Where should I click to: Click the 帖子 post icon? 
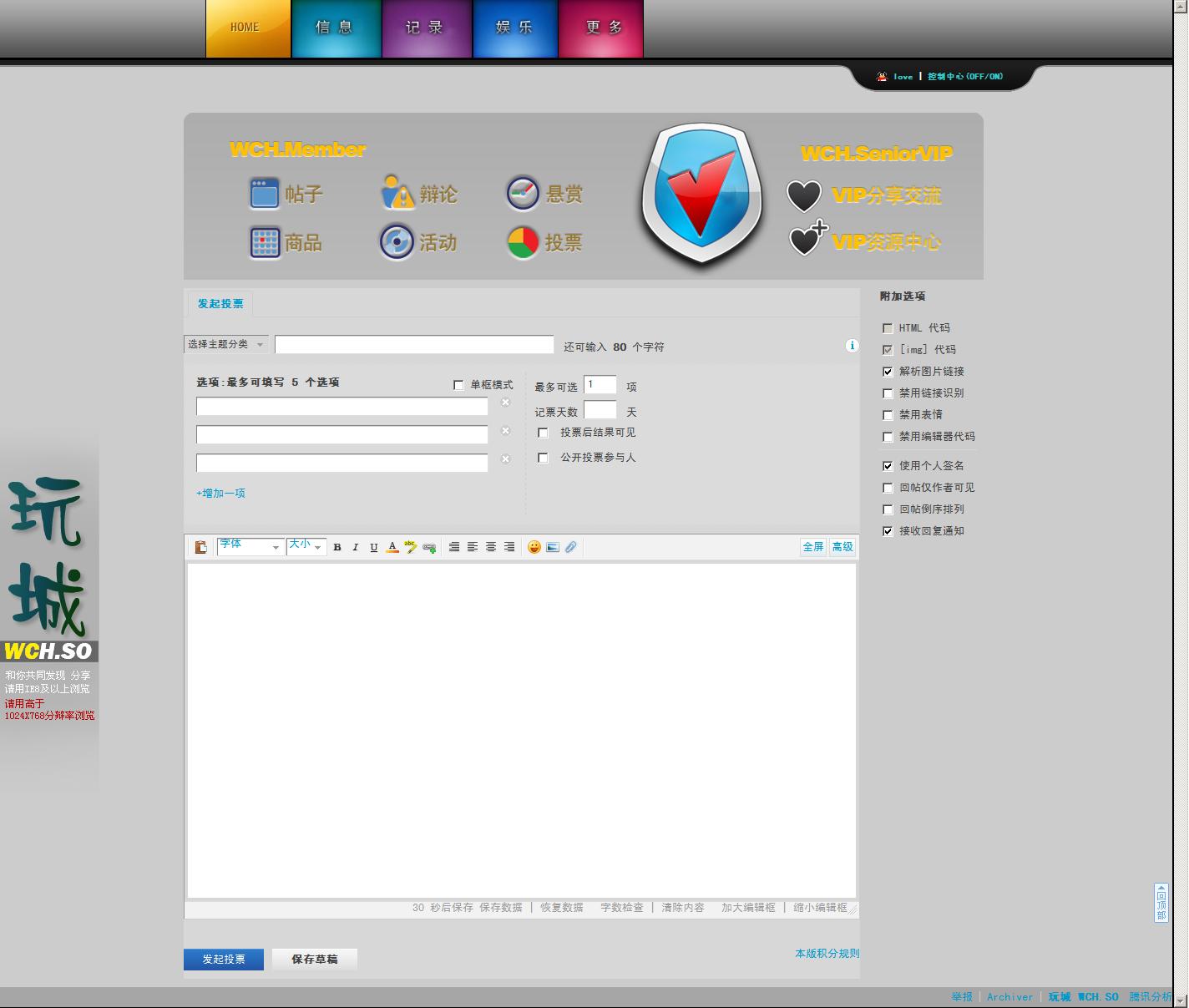point(265,193)
